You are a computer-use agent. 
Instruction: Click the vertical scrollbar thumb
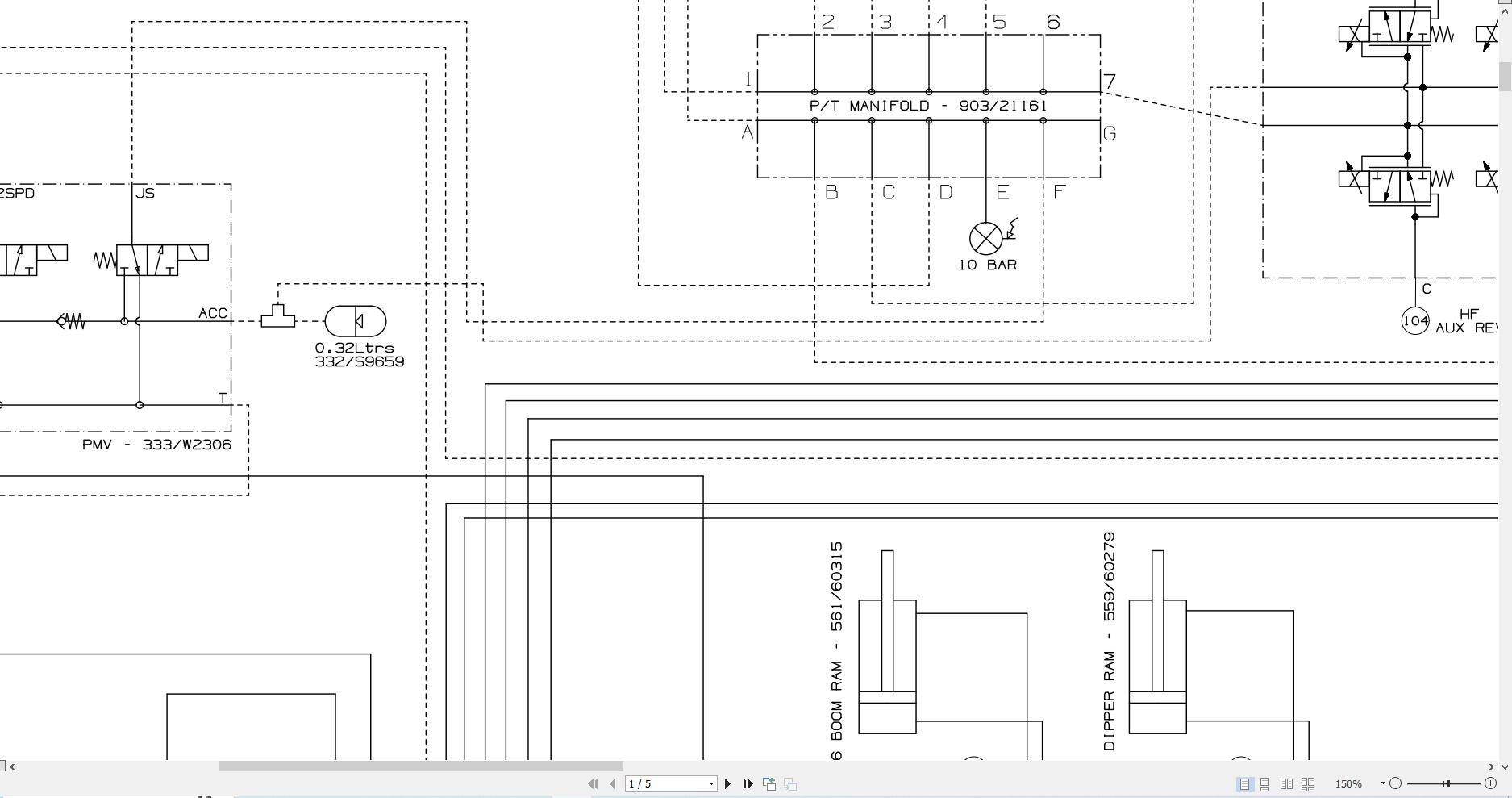point(1505,77)
